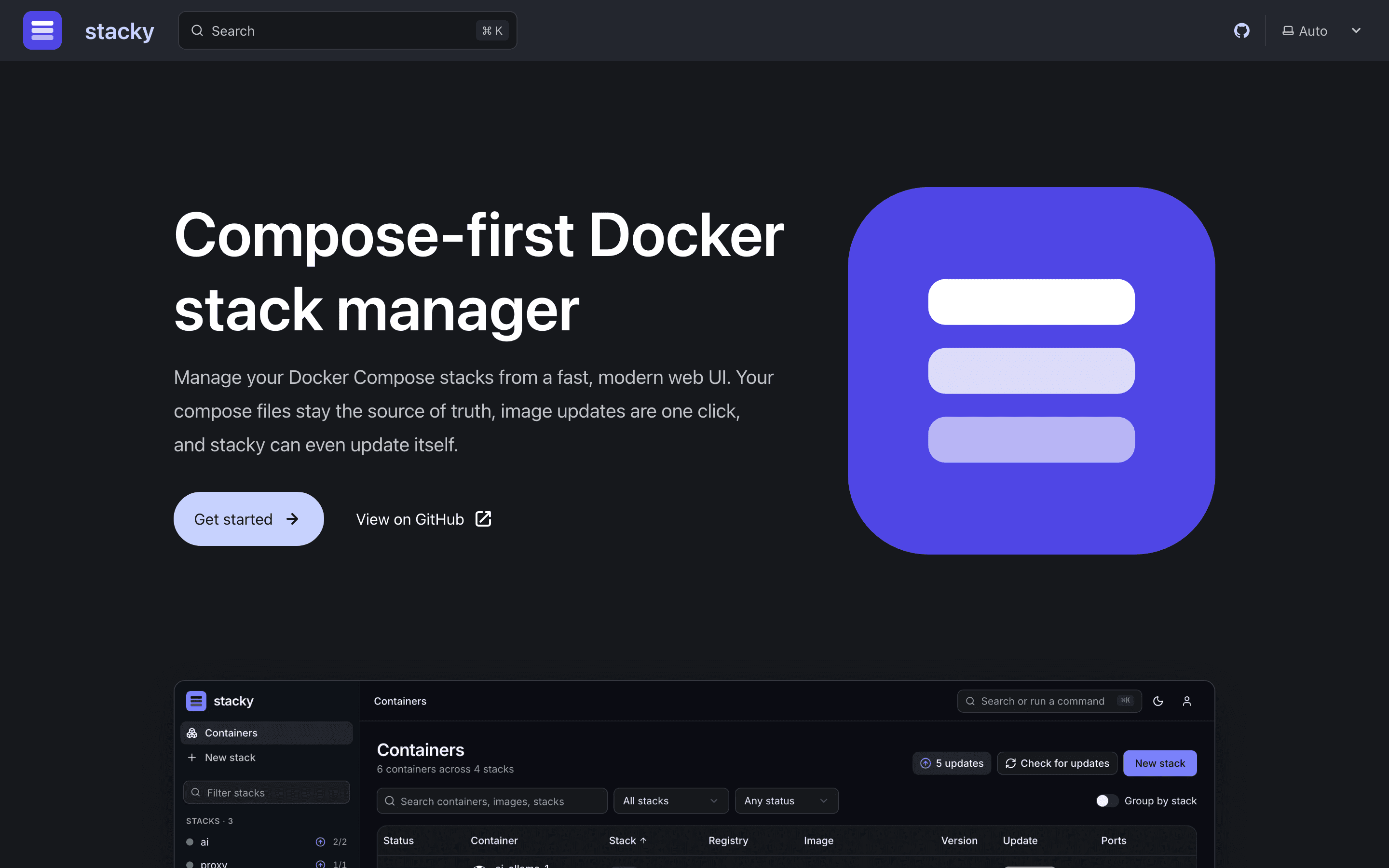This screenshot has width=1389, height=868.
Task: Click the moon theme icon in dashboard preview
Action: (x=1157, y=701)
